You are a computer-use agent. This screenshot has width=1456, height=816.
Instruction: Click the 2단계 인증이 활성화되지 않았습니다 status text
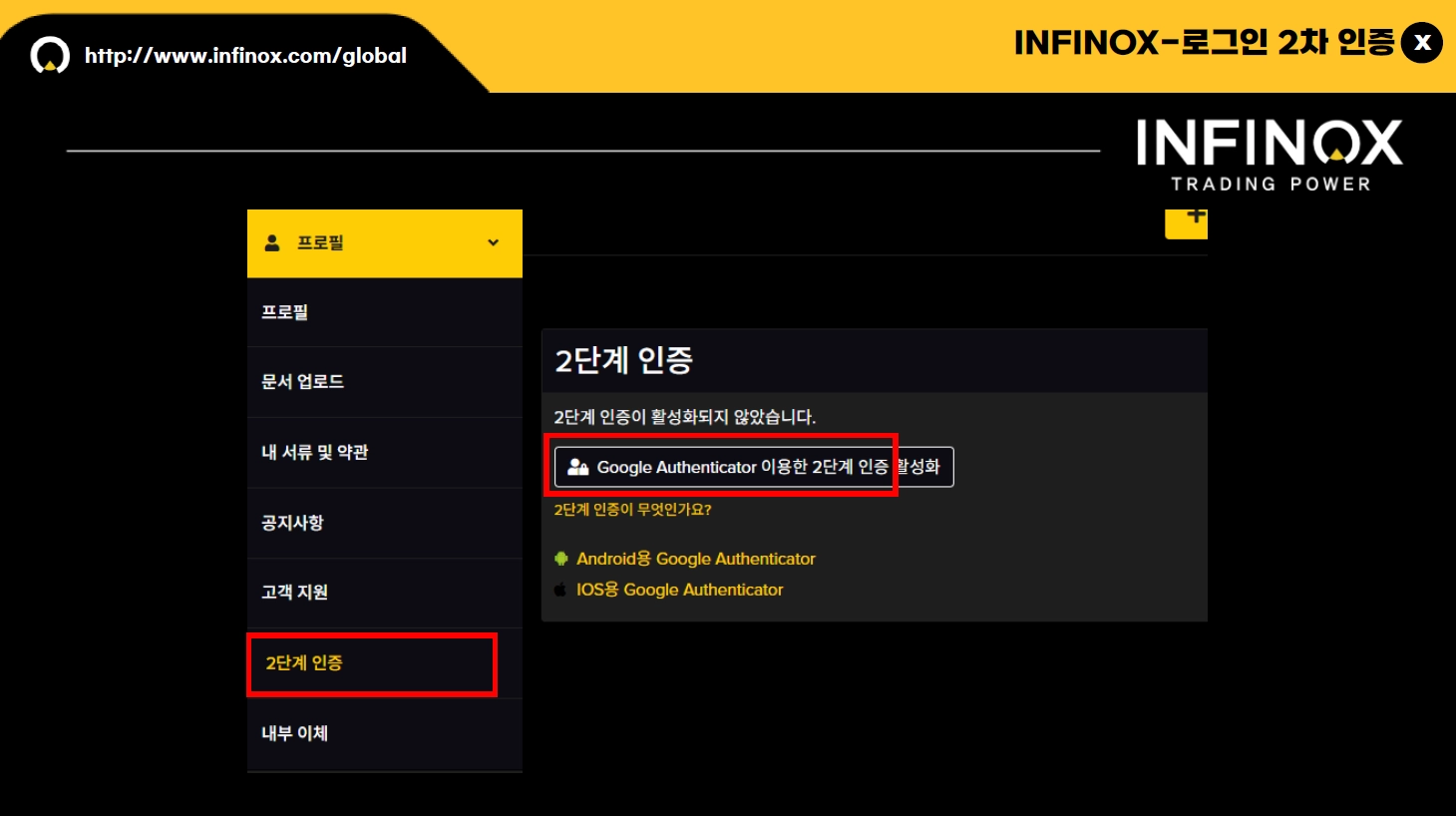pyautogui.click(x=685, y=417)
